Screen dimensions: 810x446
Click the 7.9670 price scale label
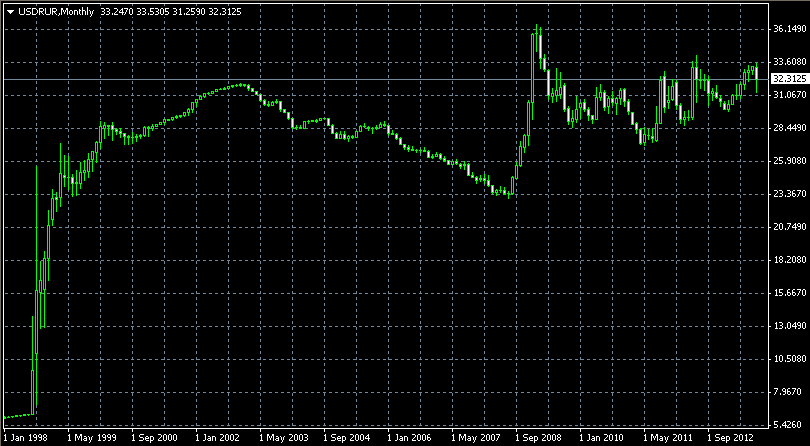tap(790, 392)
